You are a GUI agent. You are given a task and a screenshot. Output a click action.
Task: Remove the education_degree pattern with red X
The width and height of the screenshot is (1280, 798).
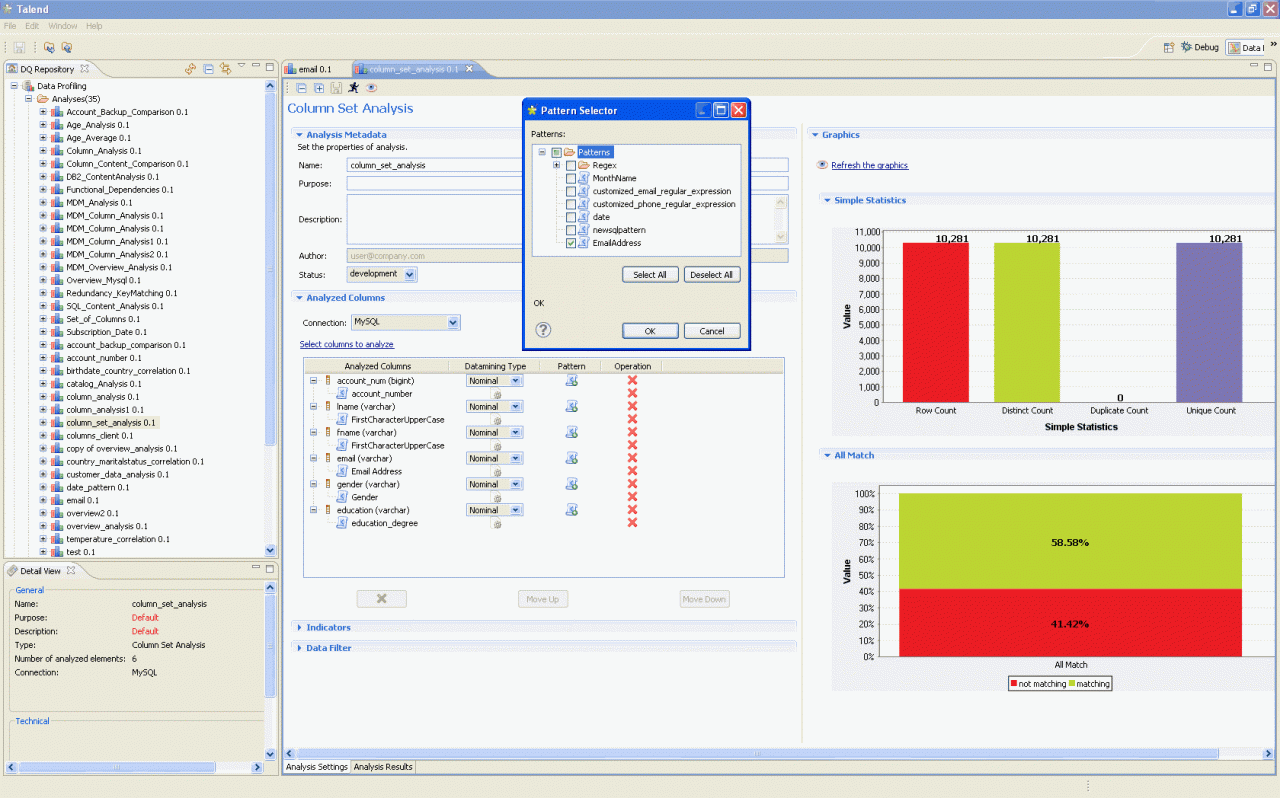pyautogui.click(x=632, y=523)
